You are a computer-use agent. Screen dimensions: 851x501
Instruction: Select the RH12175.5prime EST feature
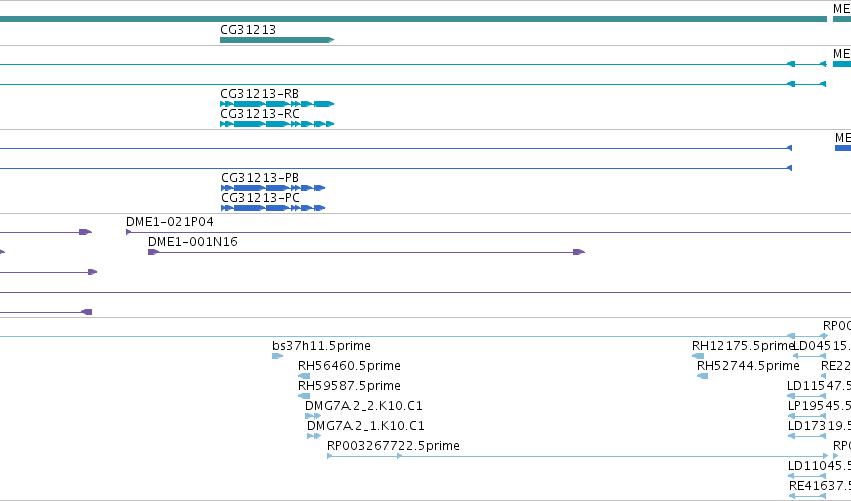click(x=698, y=356)
